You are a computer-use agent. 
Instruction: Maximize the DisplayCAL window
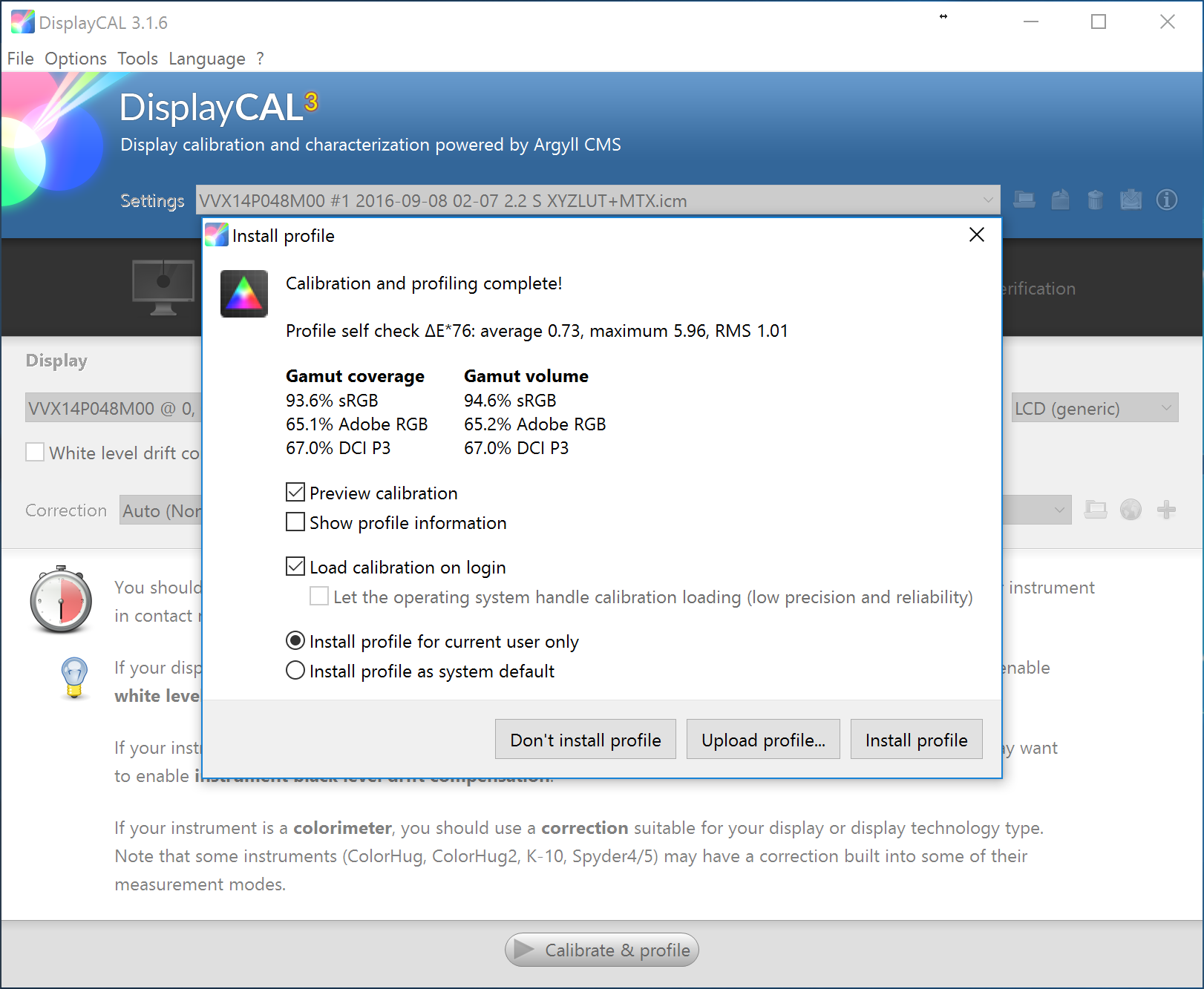coord(1099,22)
